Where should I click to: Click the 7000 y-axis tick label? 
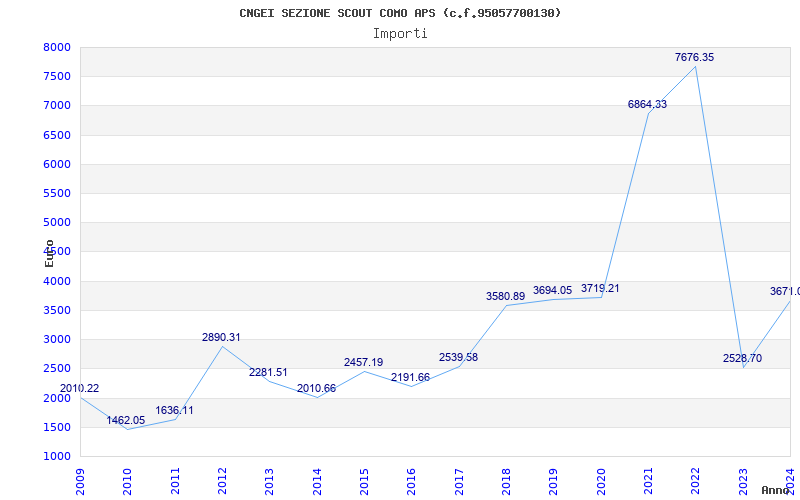tap(57, 106)
